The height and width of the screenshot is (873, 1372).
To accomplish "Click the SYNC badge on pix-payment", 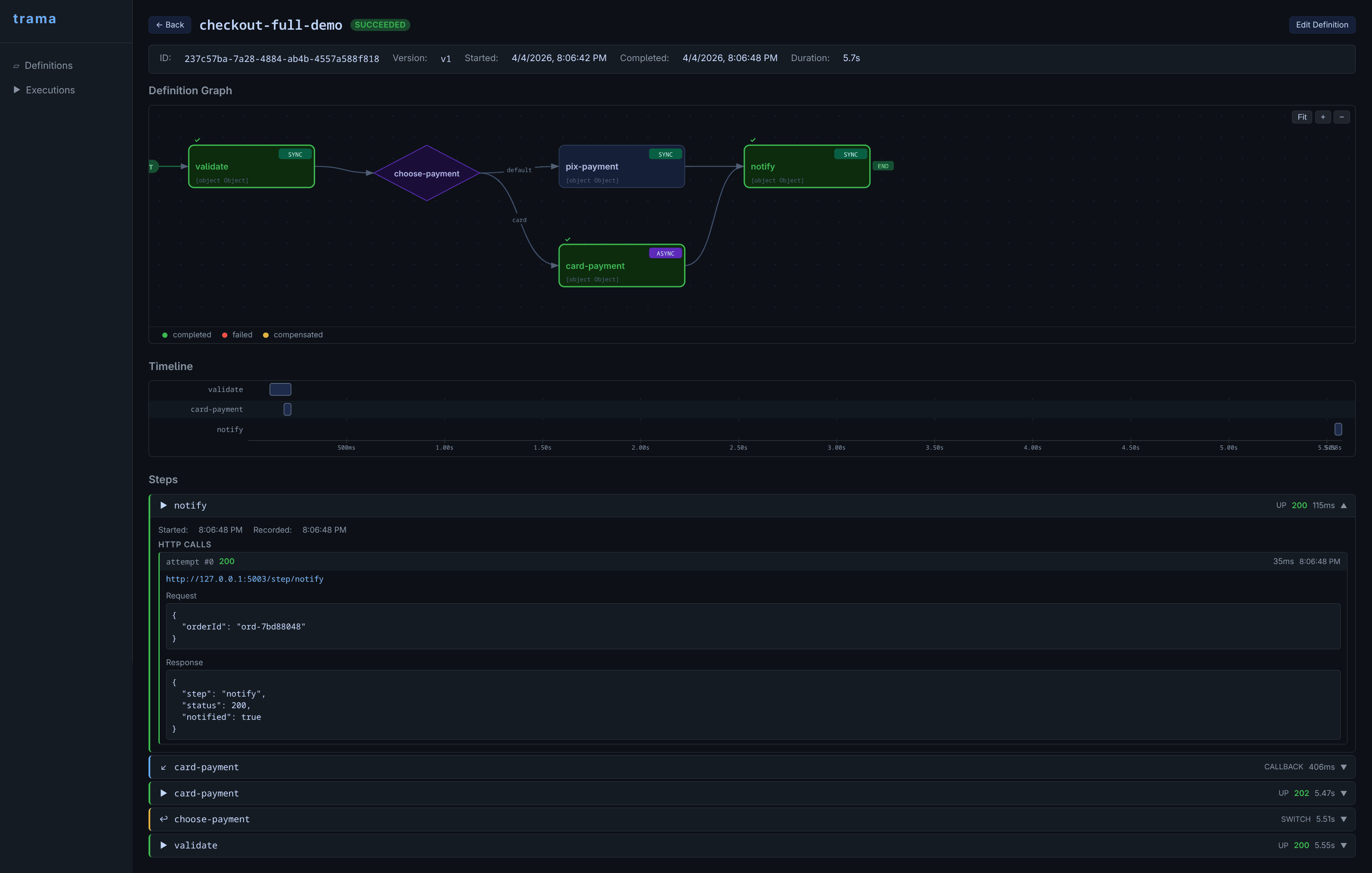I will point(665,154).
